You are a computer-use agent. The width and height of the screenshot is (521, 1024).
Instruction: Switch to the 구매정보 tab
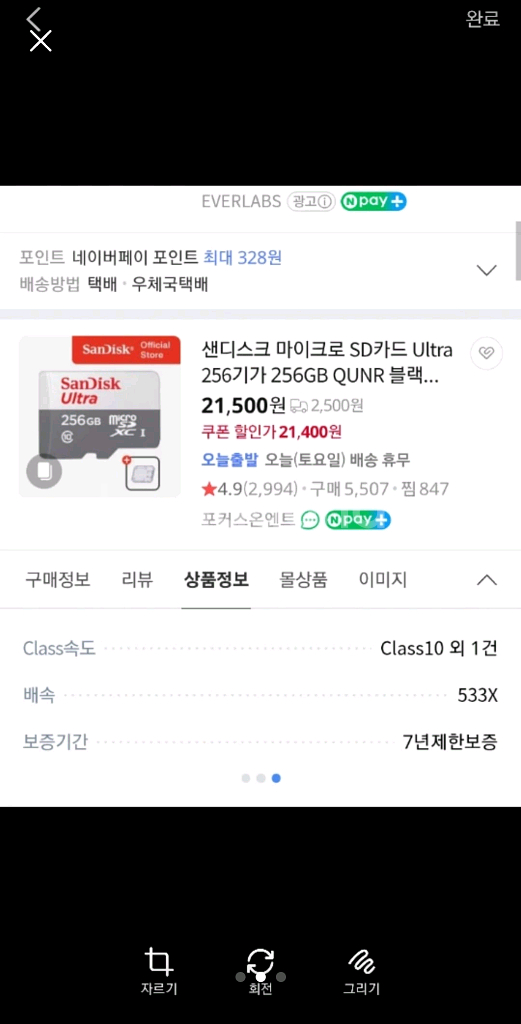coord(57,579)
